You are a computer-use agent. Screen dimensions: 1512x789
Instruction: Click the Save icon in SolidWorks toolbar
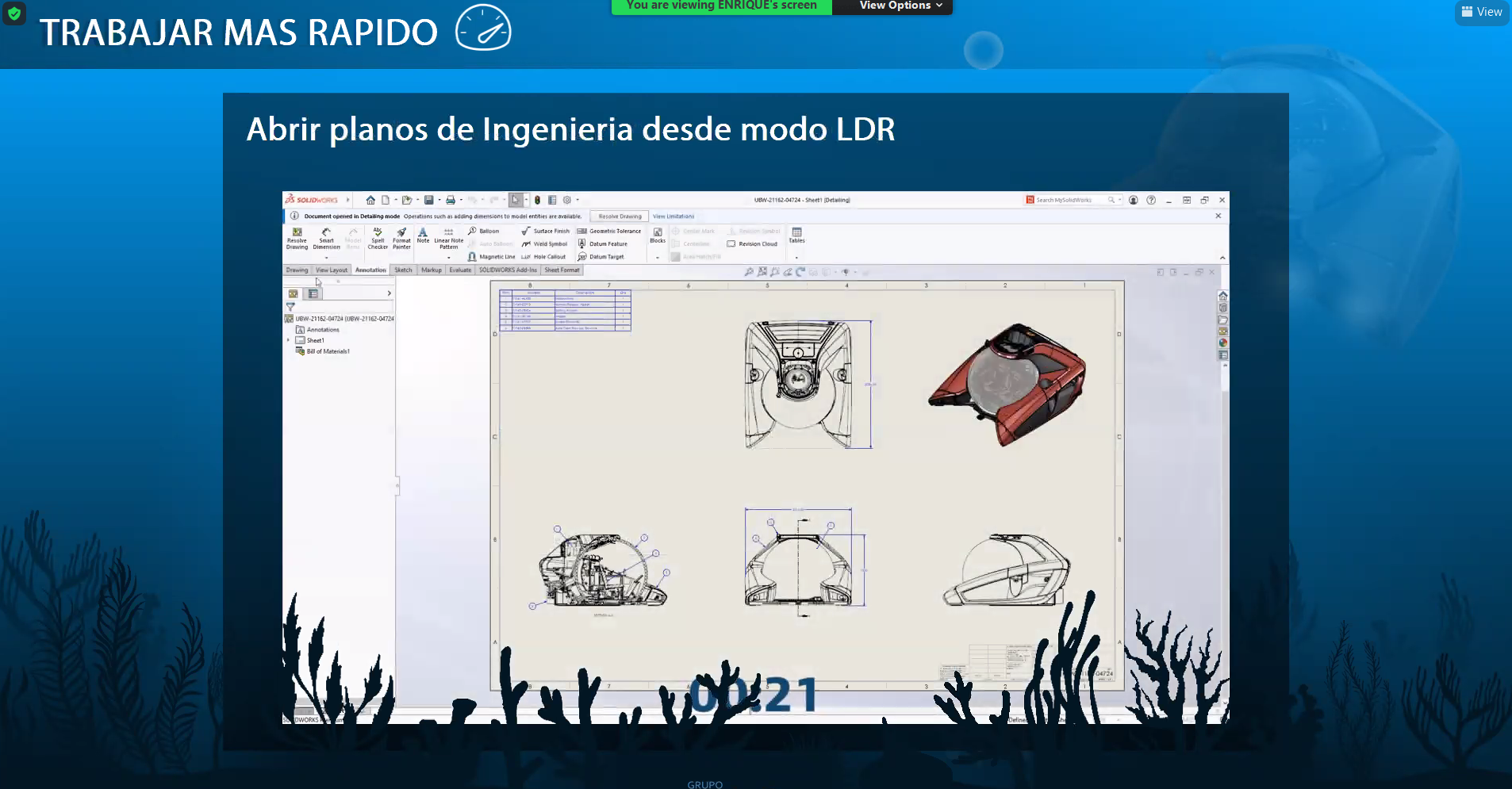point(428,200)
